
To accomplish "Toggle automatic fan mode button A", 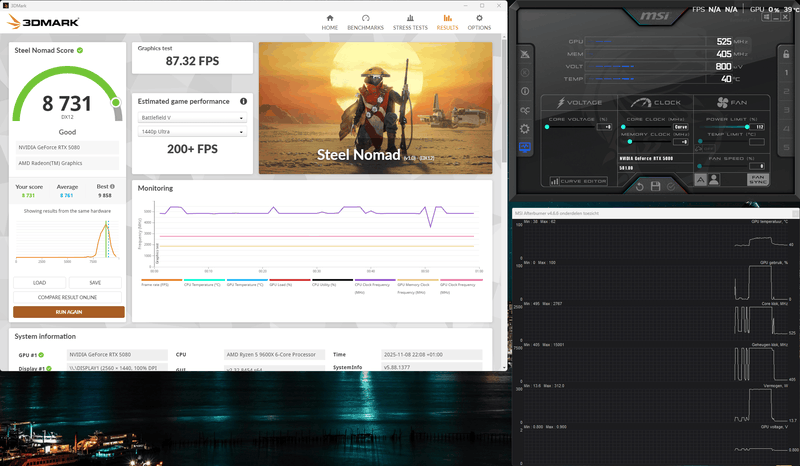I will [701, 180].
